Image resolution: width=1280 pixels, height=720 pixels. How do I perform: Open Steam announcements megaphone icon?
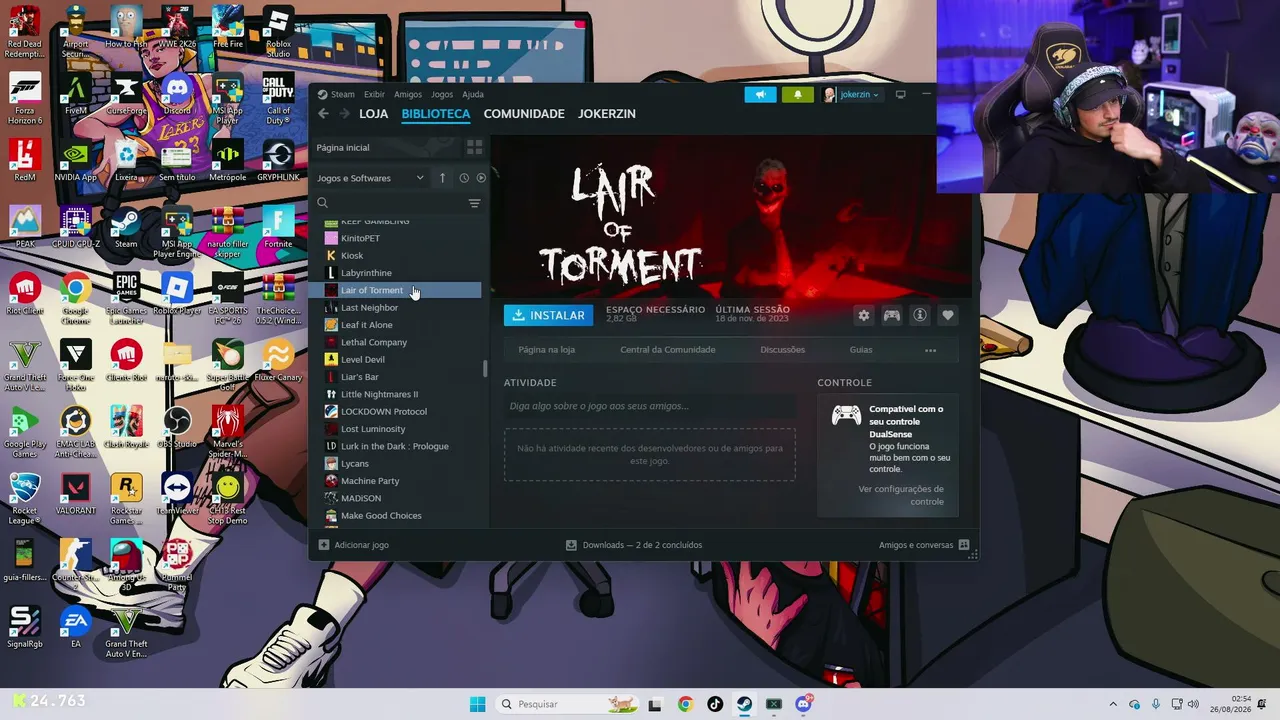coord(760,94)
